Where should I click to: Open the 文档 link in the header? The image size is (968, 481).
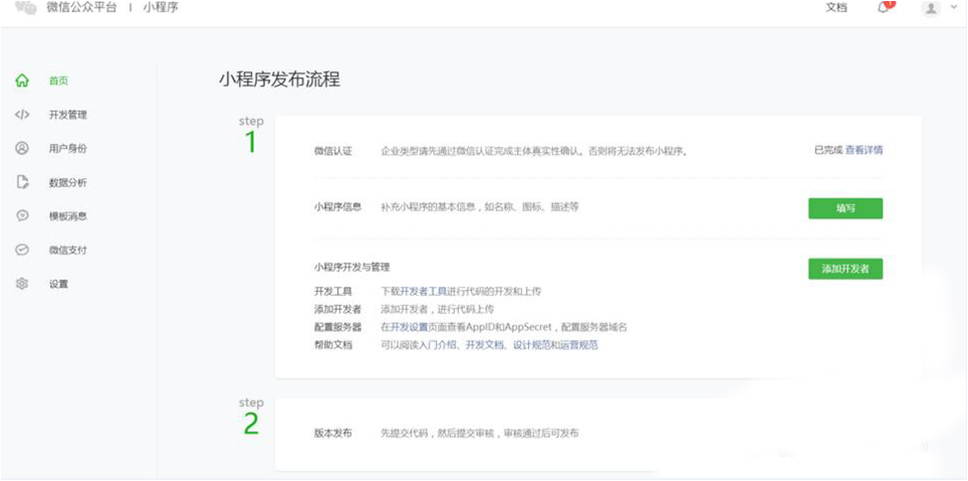(837, 8)
